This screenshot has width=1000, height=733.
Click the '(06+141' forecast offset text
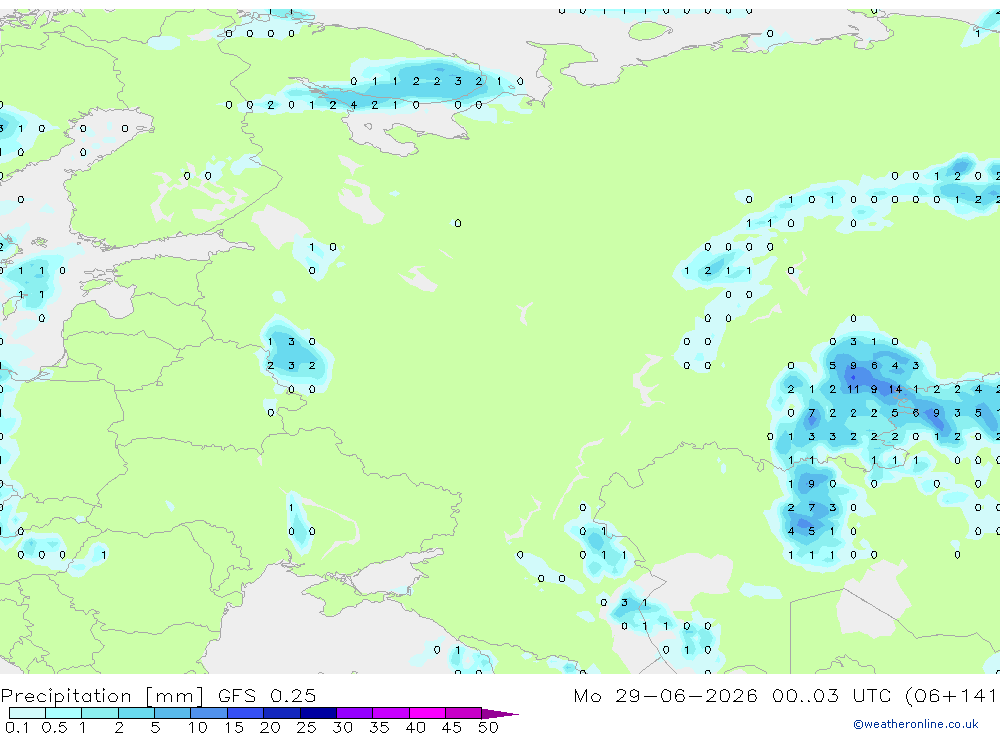950,695
